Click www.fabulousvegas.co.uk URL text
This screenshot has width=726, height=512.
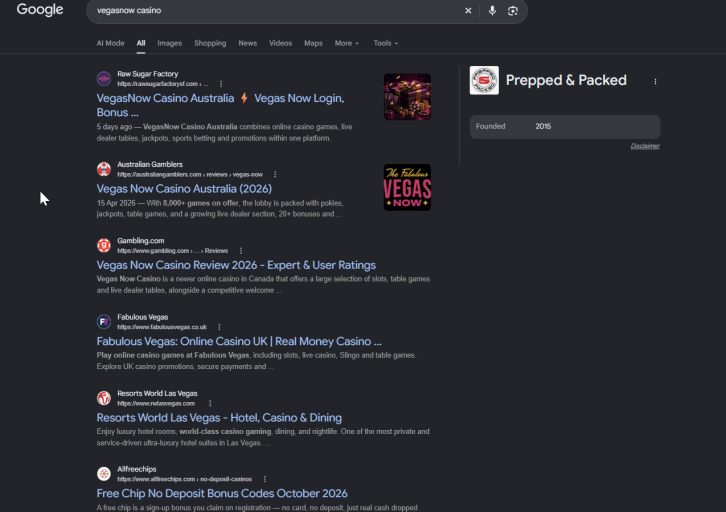pos(162,327)
